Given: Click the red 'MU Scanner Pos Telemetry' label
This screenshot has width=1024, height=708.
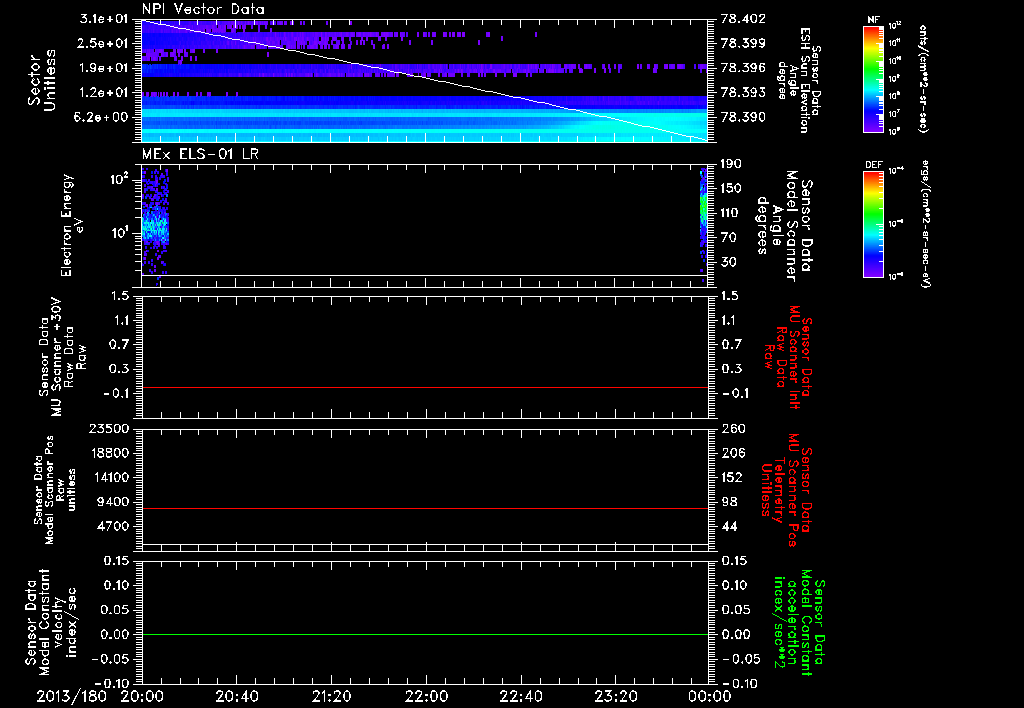Looking at the screenshot, I should click(786, 490).
